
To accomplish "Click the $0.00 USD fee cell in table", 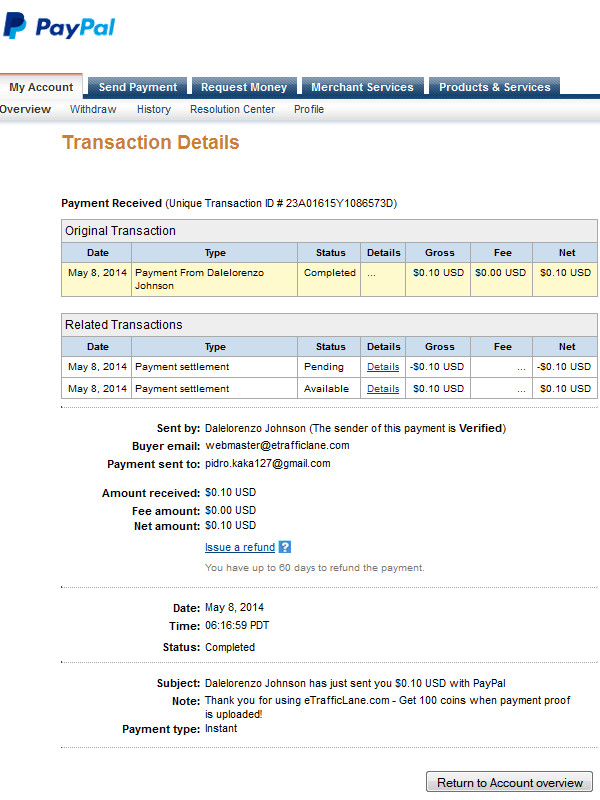I will point(501,279).
